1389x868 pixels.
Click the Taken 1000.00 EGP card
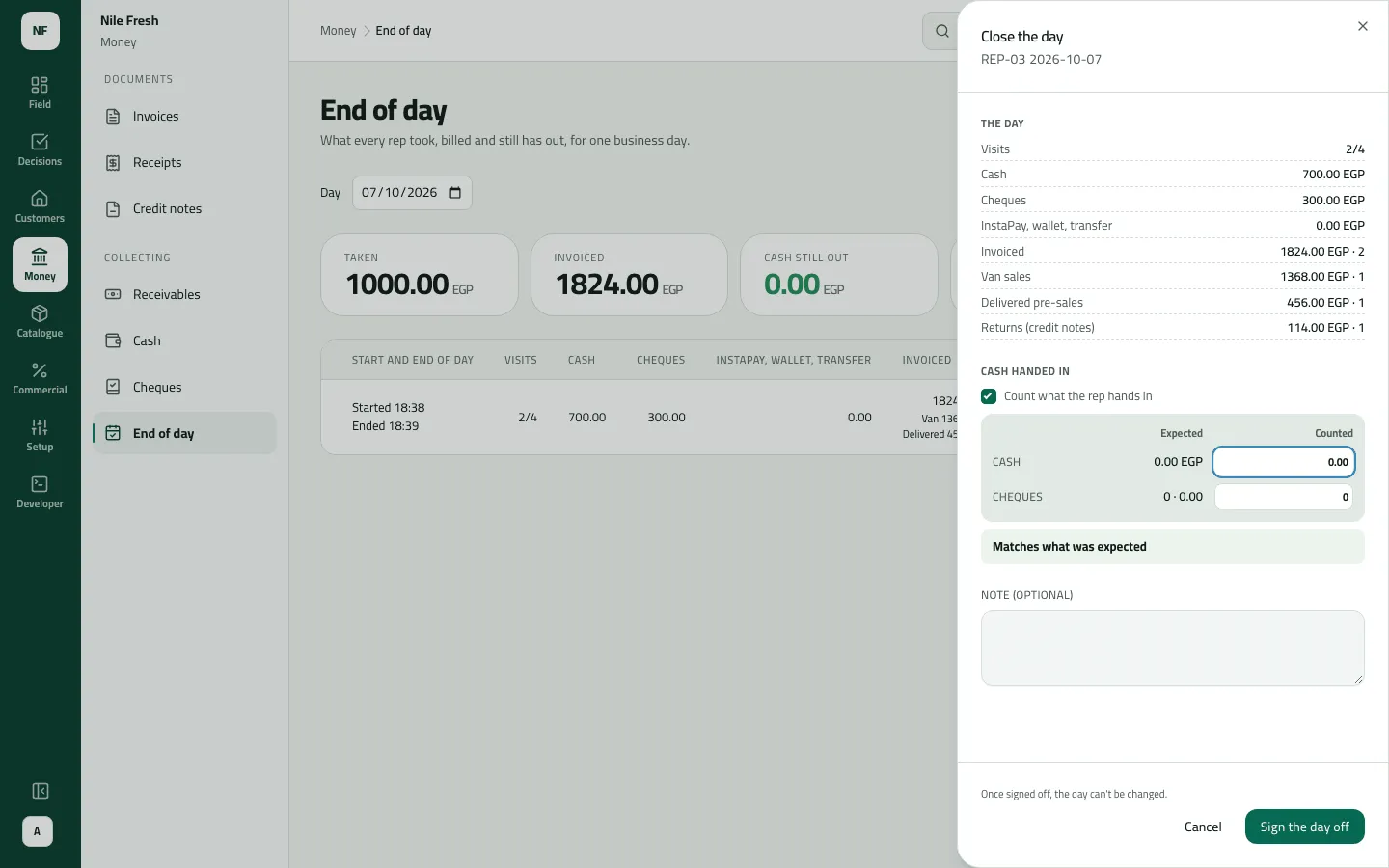point(420,275)
